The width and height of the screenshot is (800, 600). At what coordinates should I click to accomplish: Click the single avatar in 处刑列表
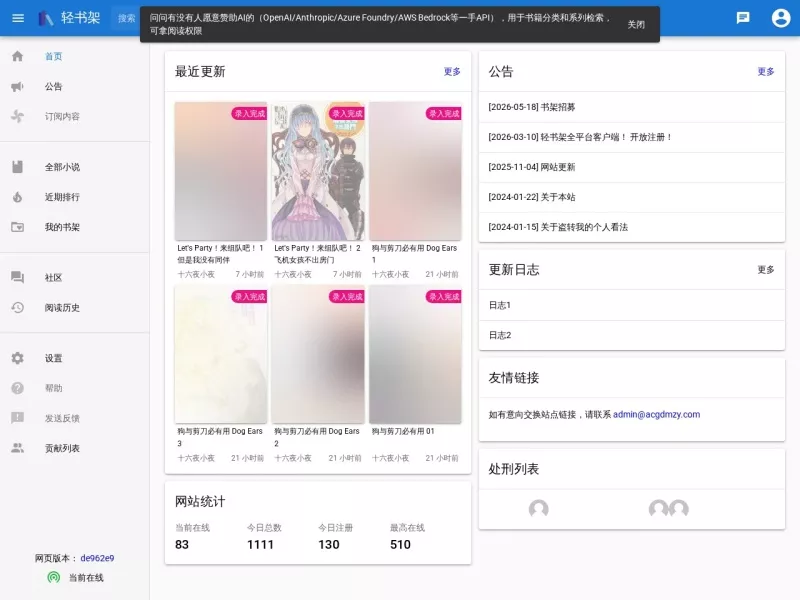(538, 509)
